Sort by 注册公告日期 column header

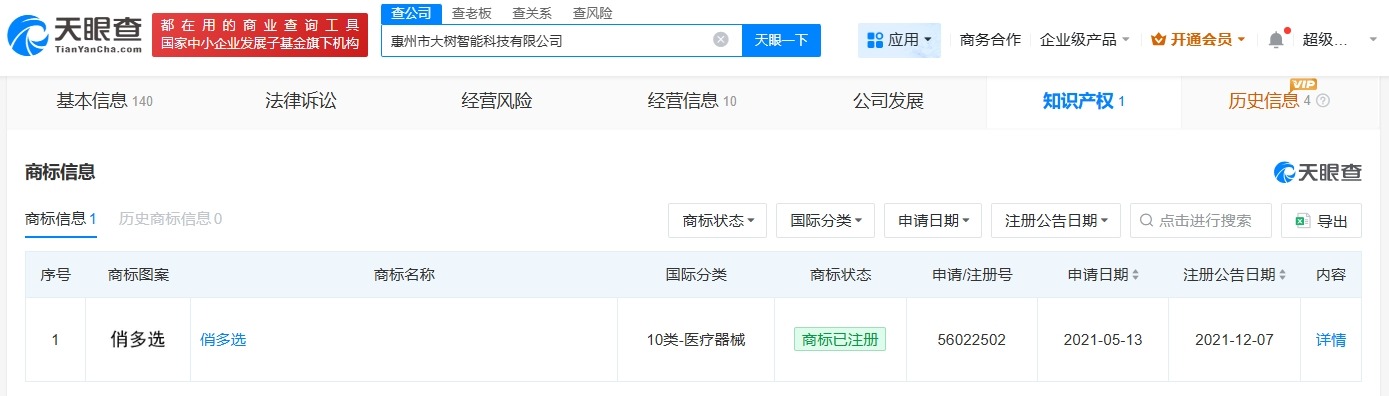coord(1235,274)
